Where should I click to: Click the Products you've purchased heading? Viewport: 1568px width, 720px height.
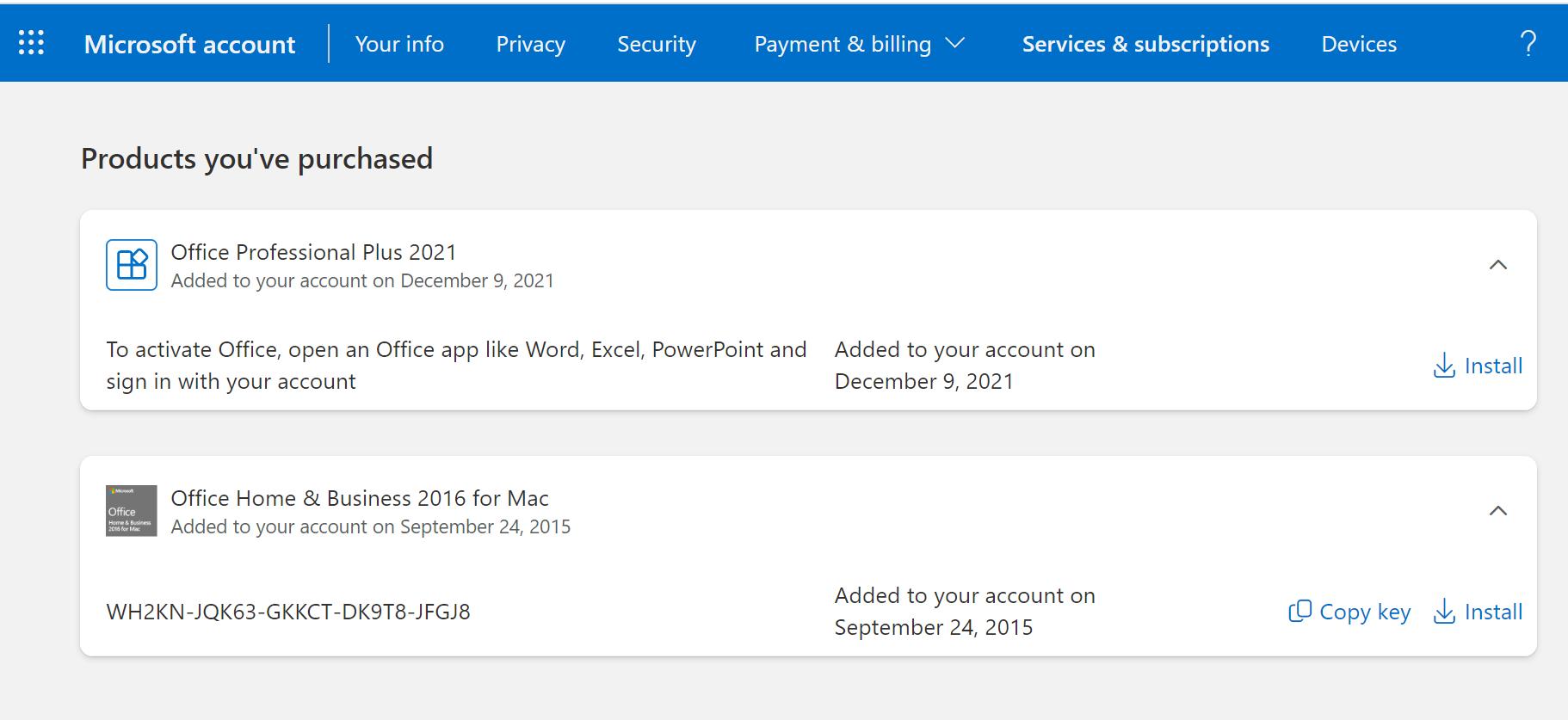point(256,159)
